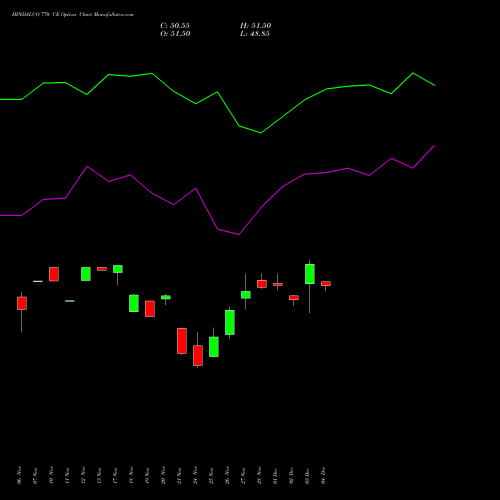The width and height of the screenshot is (500, 500).
Task: Click the 03 Dec date label
Action: [307, 475]
